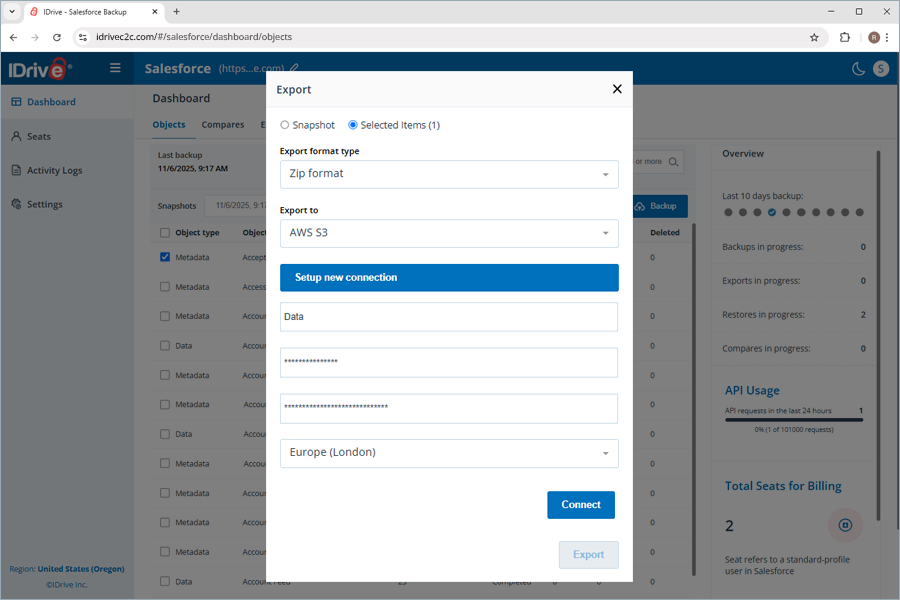Open Export to AWS S3 dropdown
900x600 pixels.
pos(449,233)
